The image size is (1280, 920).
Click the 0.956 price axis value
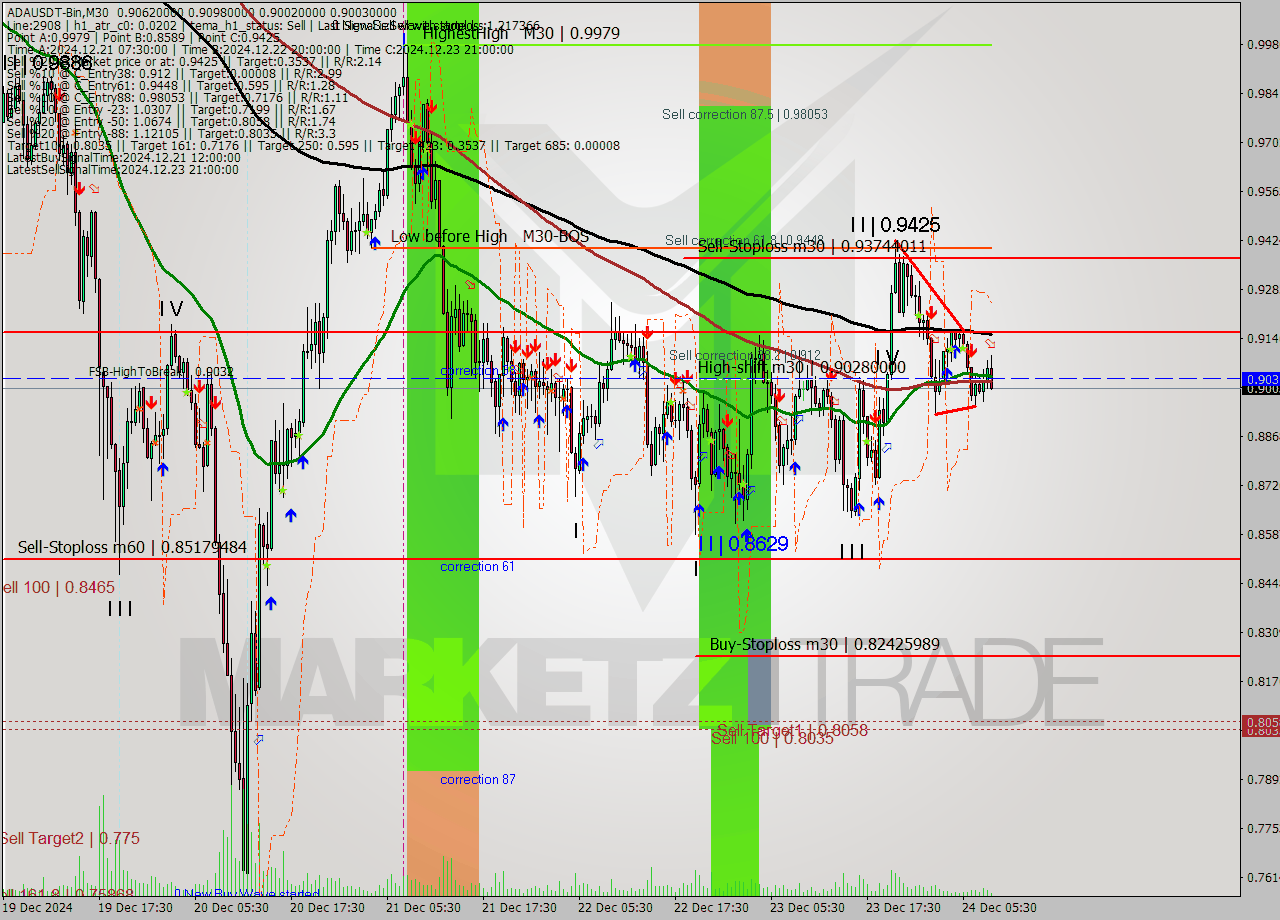click(1262, 191)
